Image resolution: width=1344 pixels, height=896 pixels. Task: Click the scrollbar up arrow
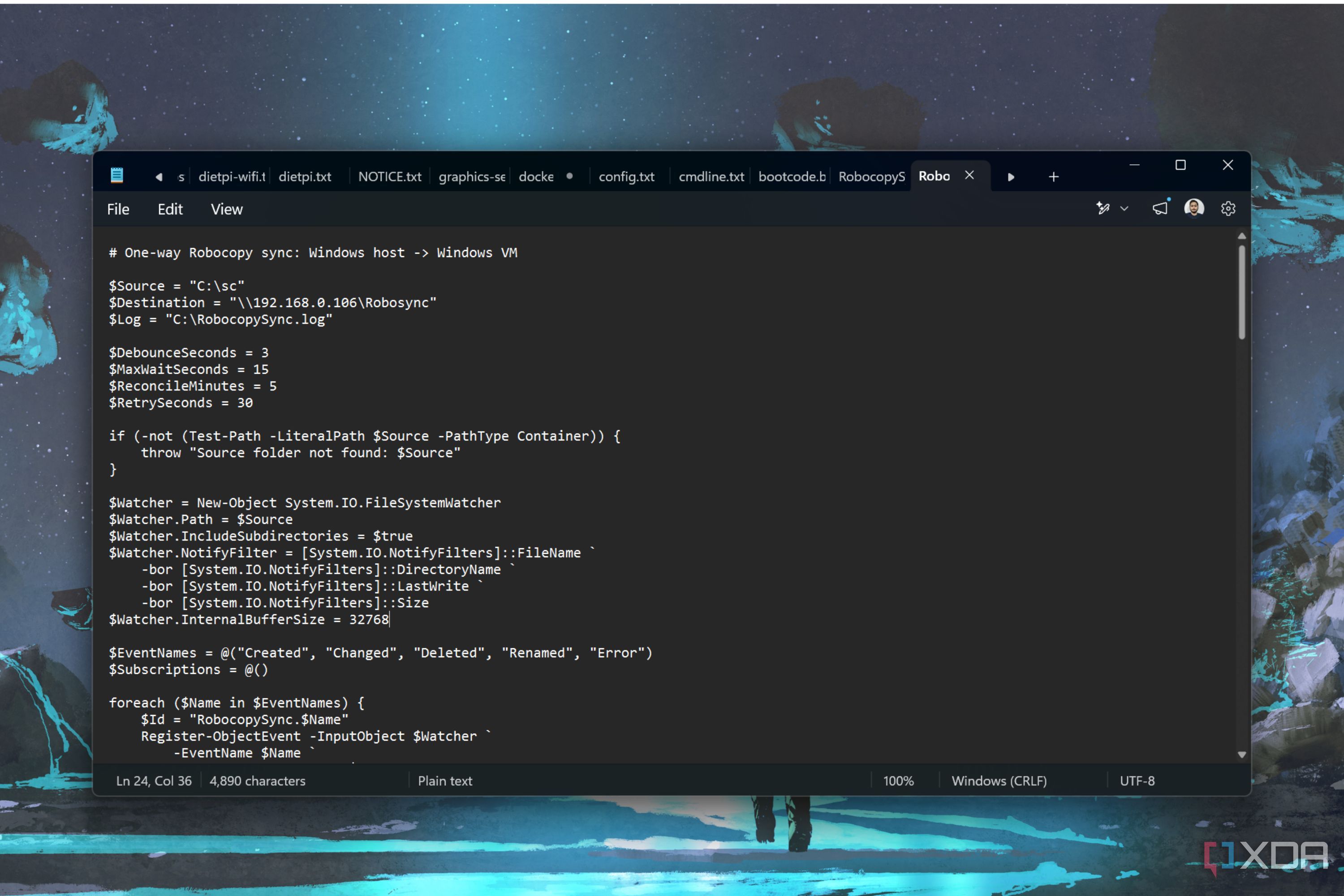click(x=1241, y=236)
